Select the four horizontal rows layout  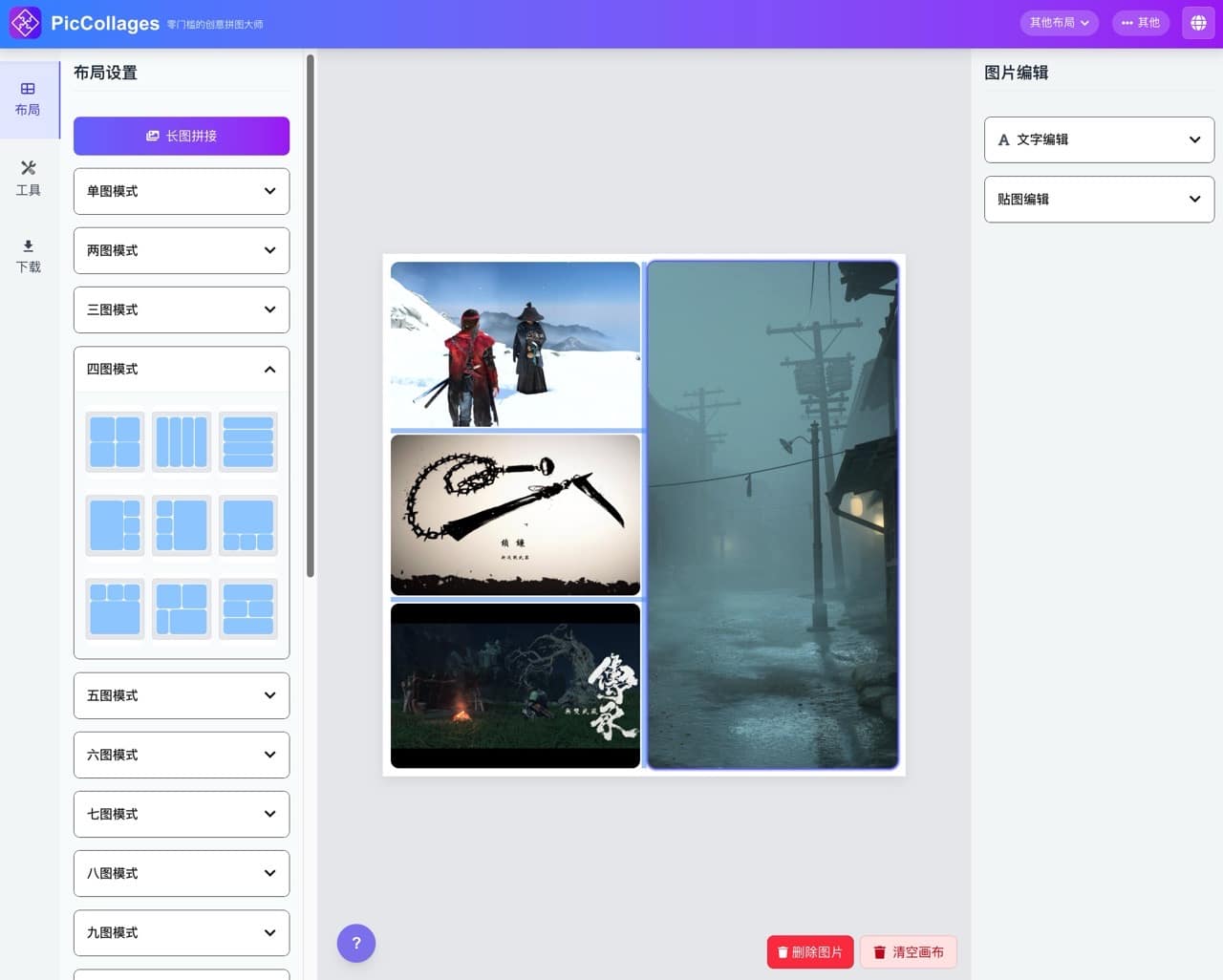point(247,441)
